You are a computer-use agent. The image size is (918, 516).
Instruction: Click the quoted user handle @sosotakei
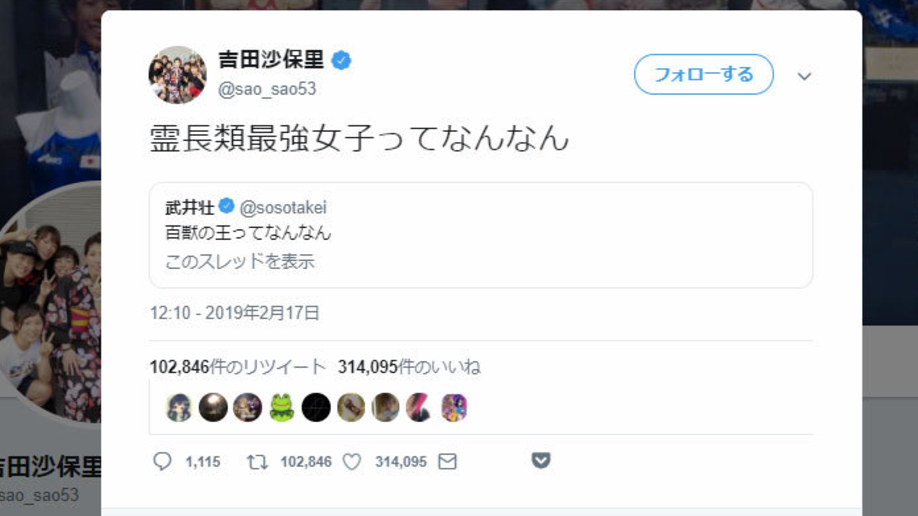click(283, 207)
